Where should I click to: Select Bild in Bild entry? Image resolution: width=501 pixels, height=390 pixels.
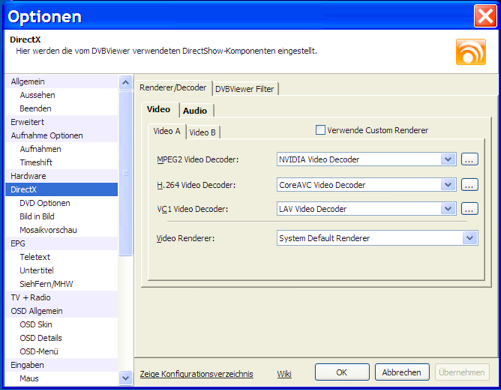click(x=62, y=216)
